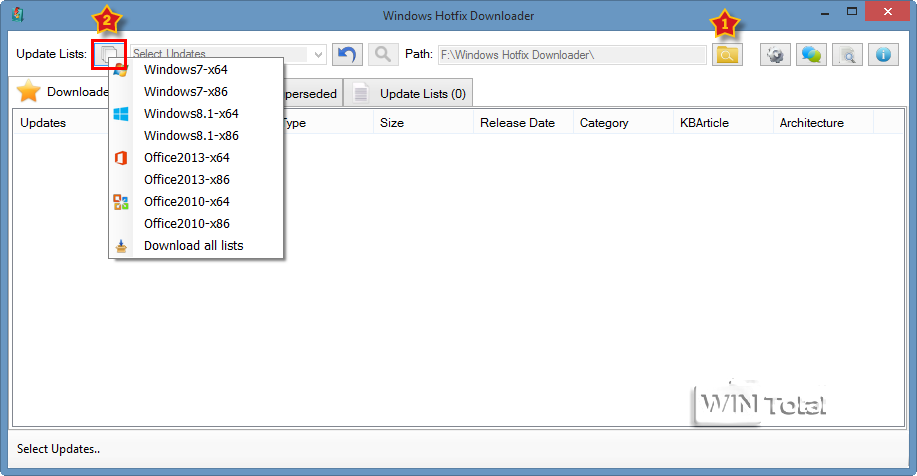
Task: Sort by KBArticle column header
Action: 723,123
